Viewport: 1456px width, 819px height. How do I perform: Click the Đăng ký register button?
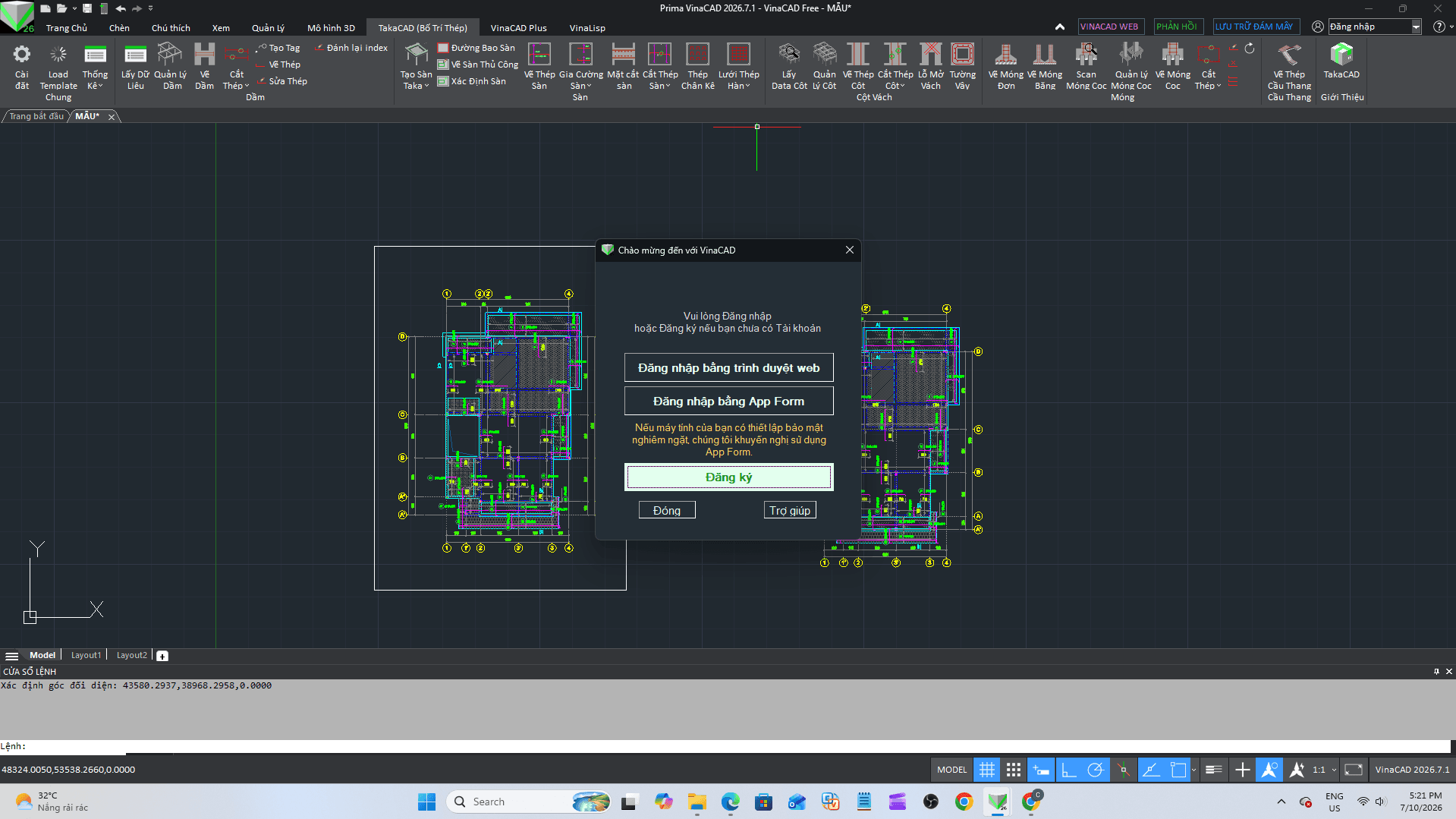[728, 477]
